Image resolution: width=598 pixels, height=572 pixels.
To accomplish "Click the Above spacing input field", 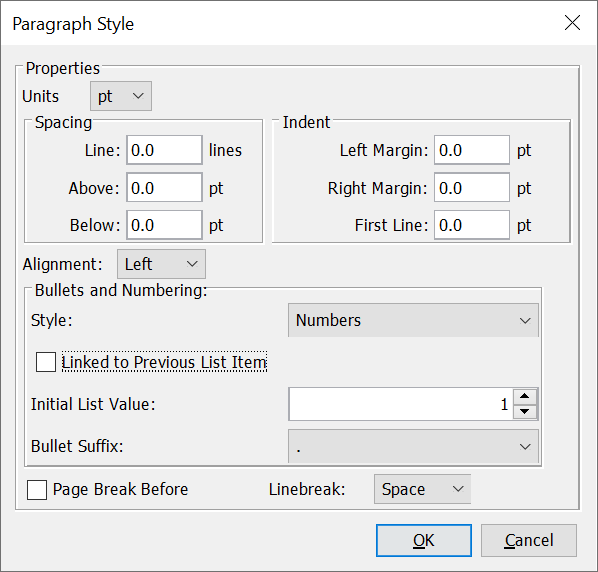I will (x=164, y=187).
